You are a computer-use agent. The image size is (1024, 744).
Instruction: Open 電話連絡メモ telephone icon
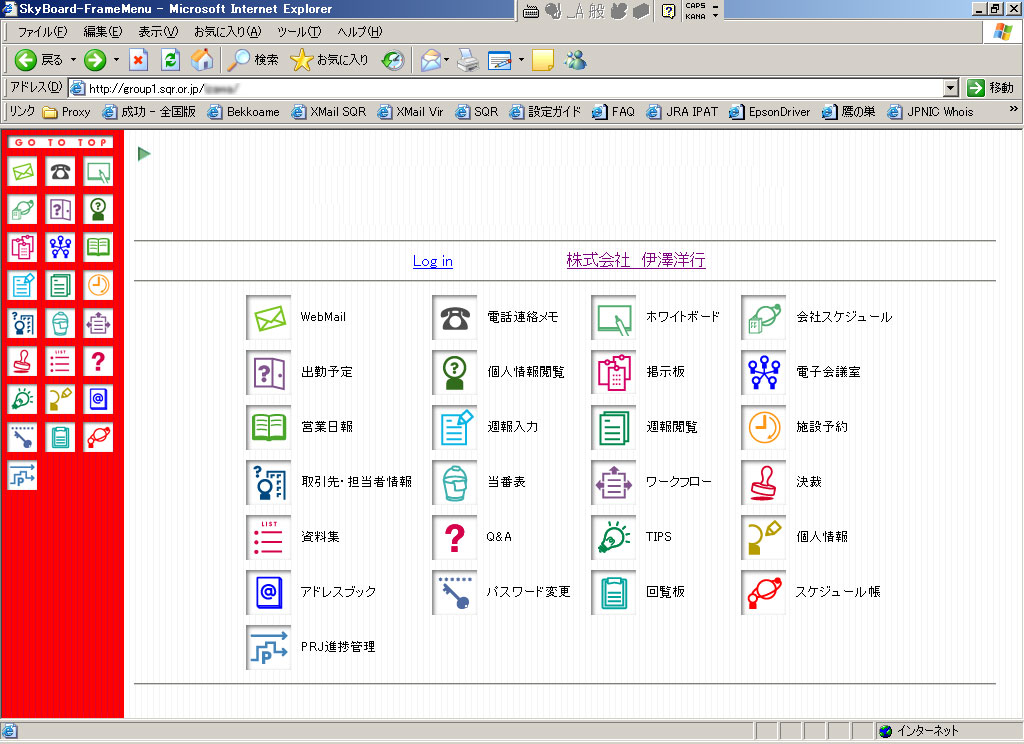[455, 317]
